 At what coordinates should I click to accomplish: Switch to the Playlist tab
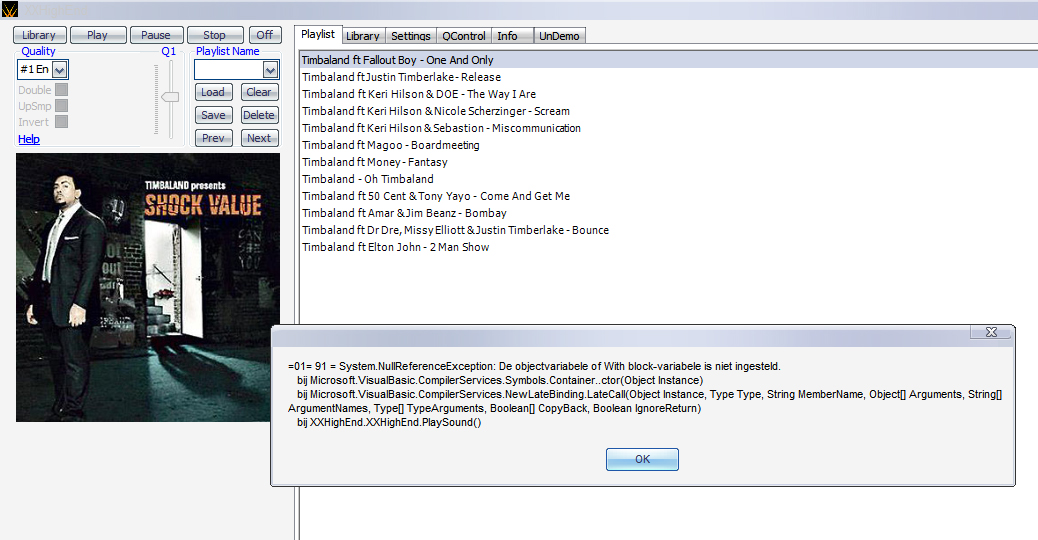click(318, 34)
